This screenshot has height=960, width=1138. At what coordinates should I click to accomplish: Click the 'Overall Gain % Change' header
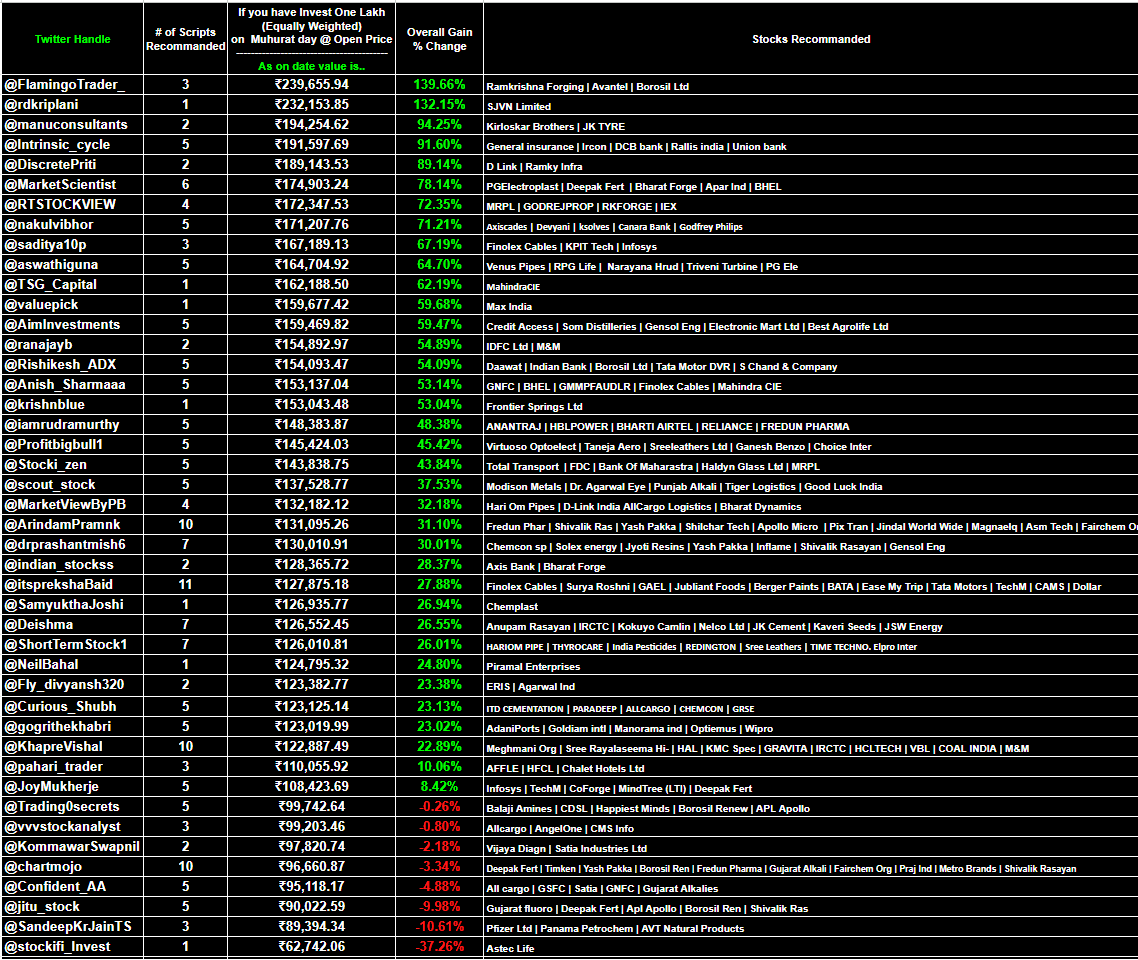pos(439,39)
